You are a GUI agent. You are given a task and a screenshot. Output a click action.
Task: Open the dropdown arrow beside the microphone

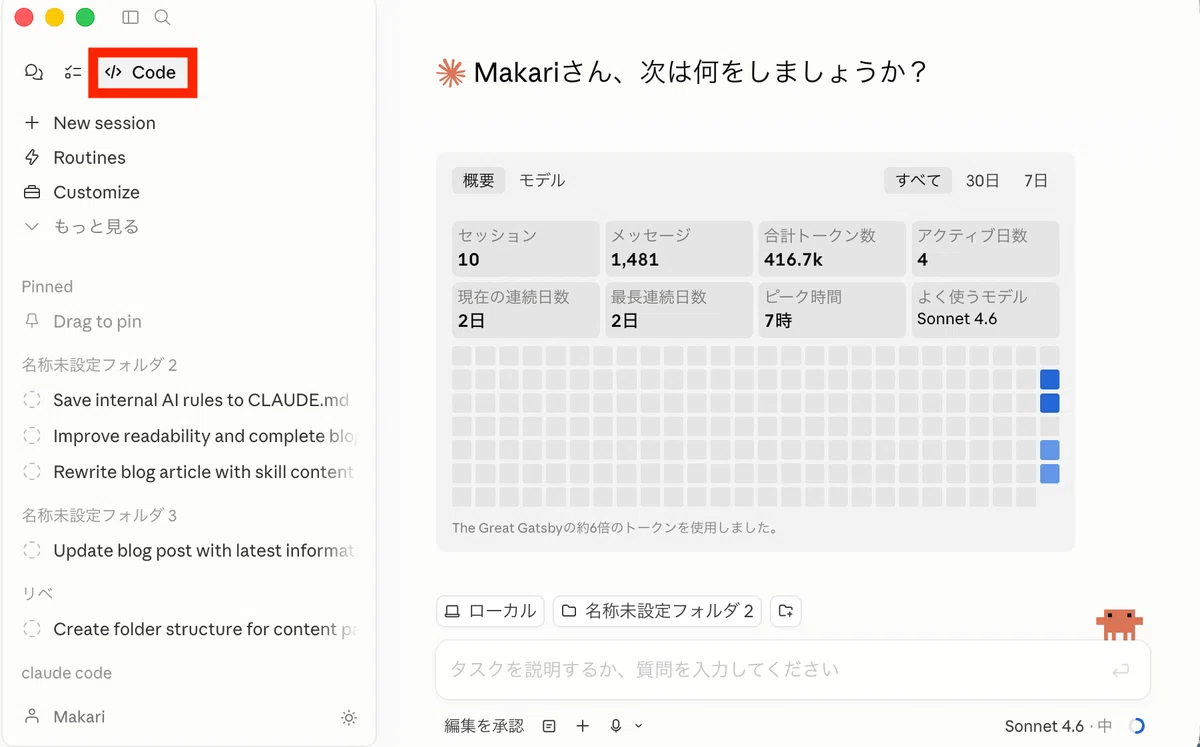(639, 726)
